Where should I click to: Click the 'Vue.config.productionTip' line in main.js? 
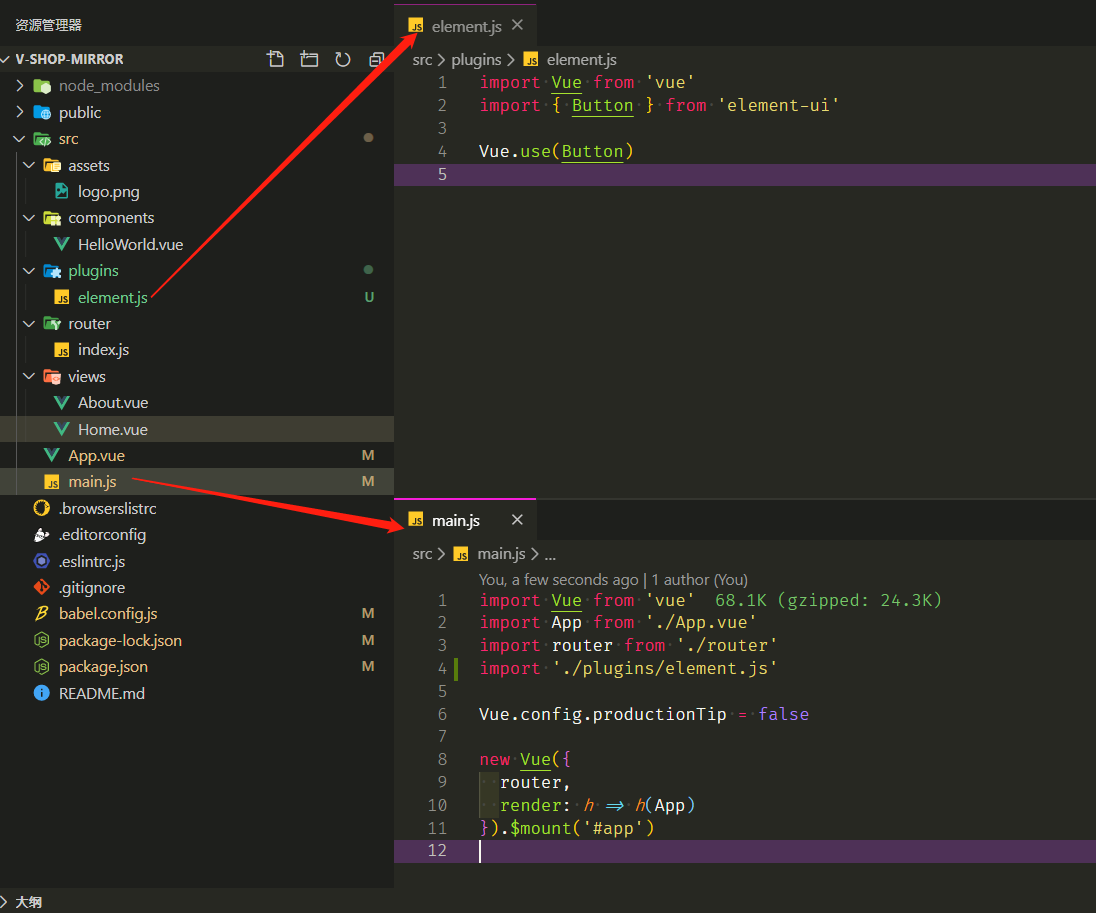pos(643,714)
